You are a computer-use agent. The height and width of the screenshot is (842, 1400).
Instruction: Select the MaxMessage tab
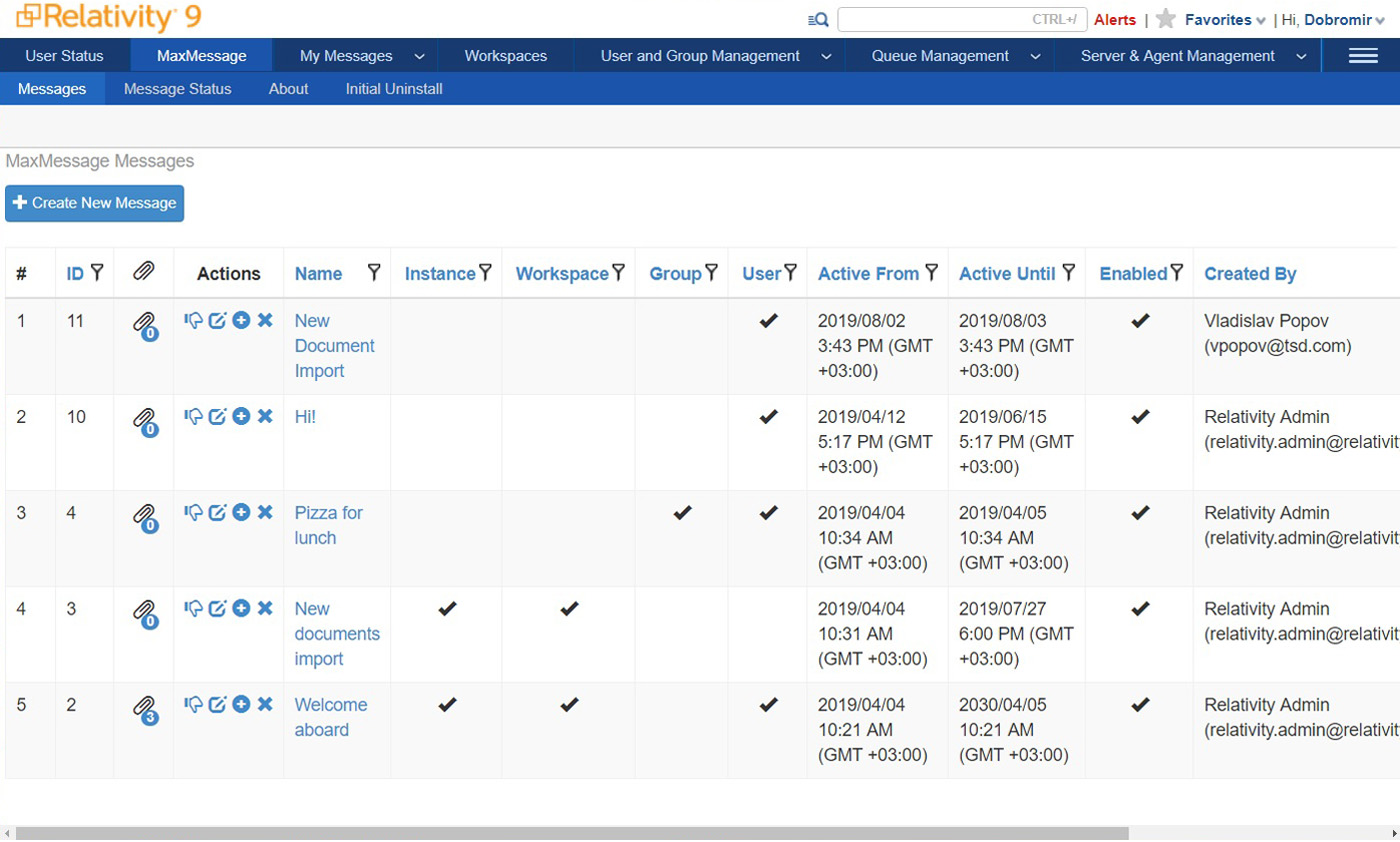201,56
